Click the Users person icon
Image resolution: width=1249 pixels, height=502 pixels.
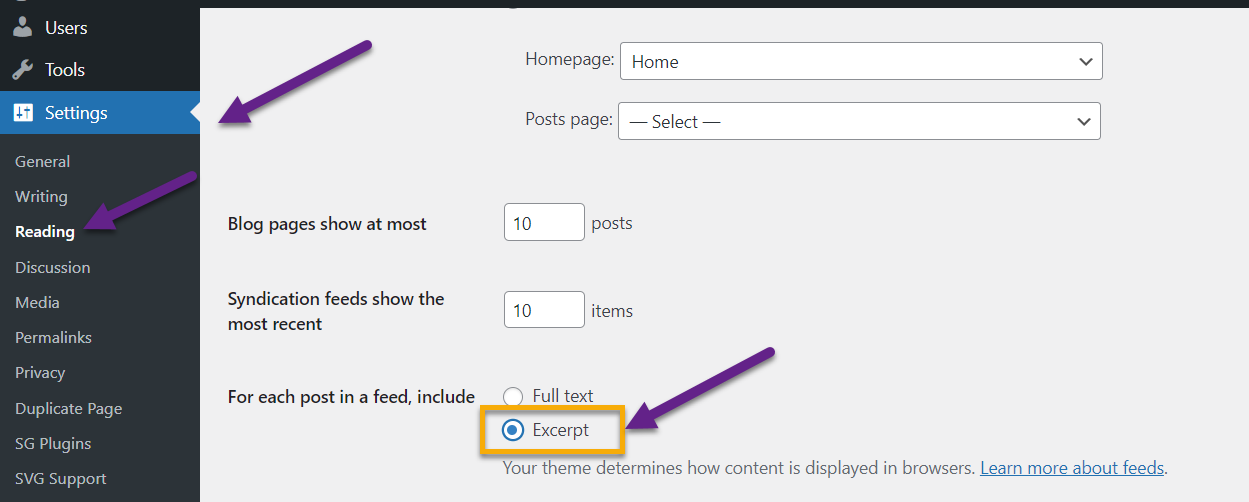[22, 28]
